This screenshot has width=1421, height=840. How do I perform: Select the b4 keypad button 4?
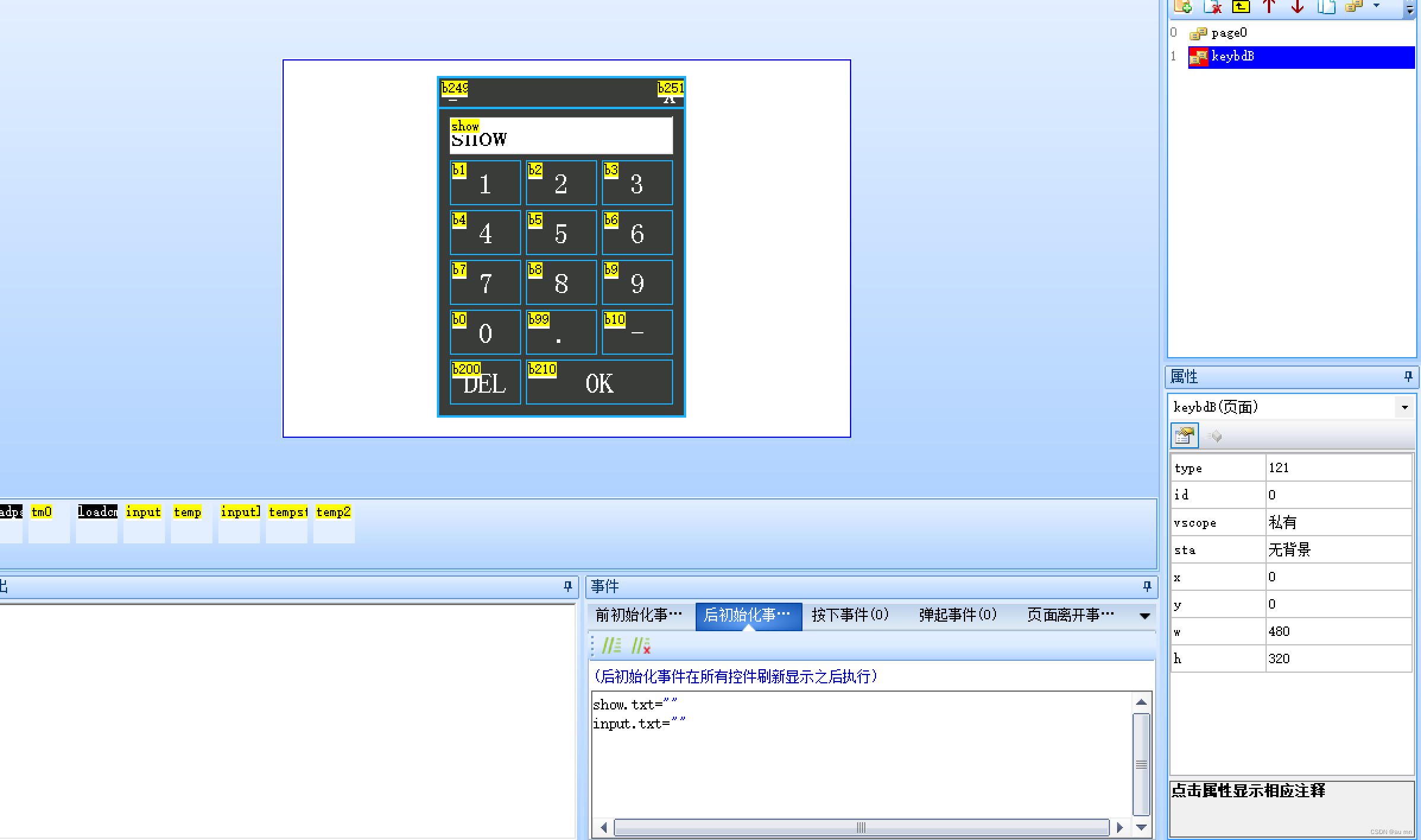tap(486, 233)
